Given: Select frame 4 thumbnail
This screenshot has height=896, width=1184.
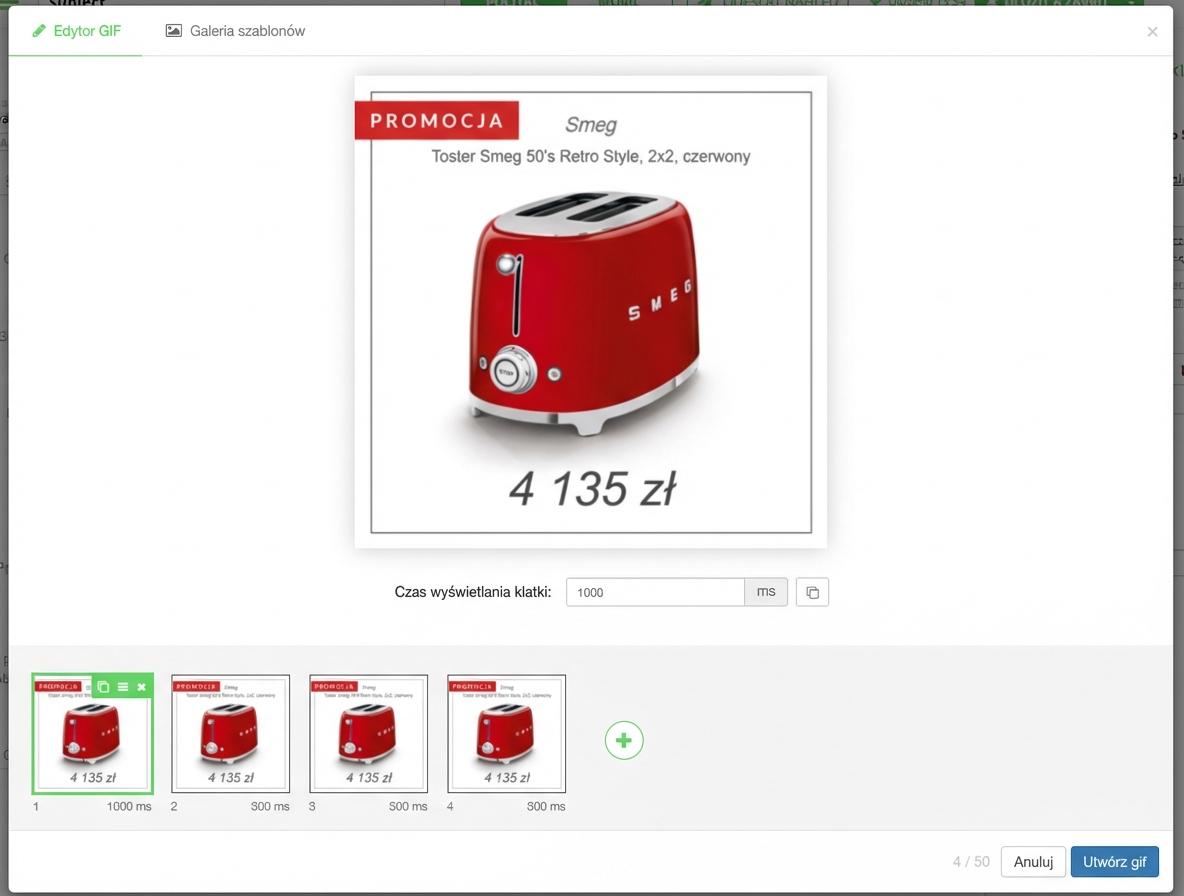Looking at the screenshot, I should pyautogui.click(x=507, y=734).
